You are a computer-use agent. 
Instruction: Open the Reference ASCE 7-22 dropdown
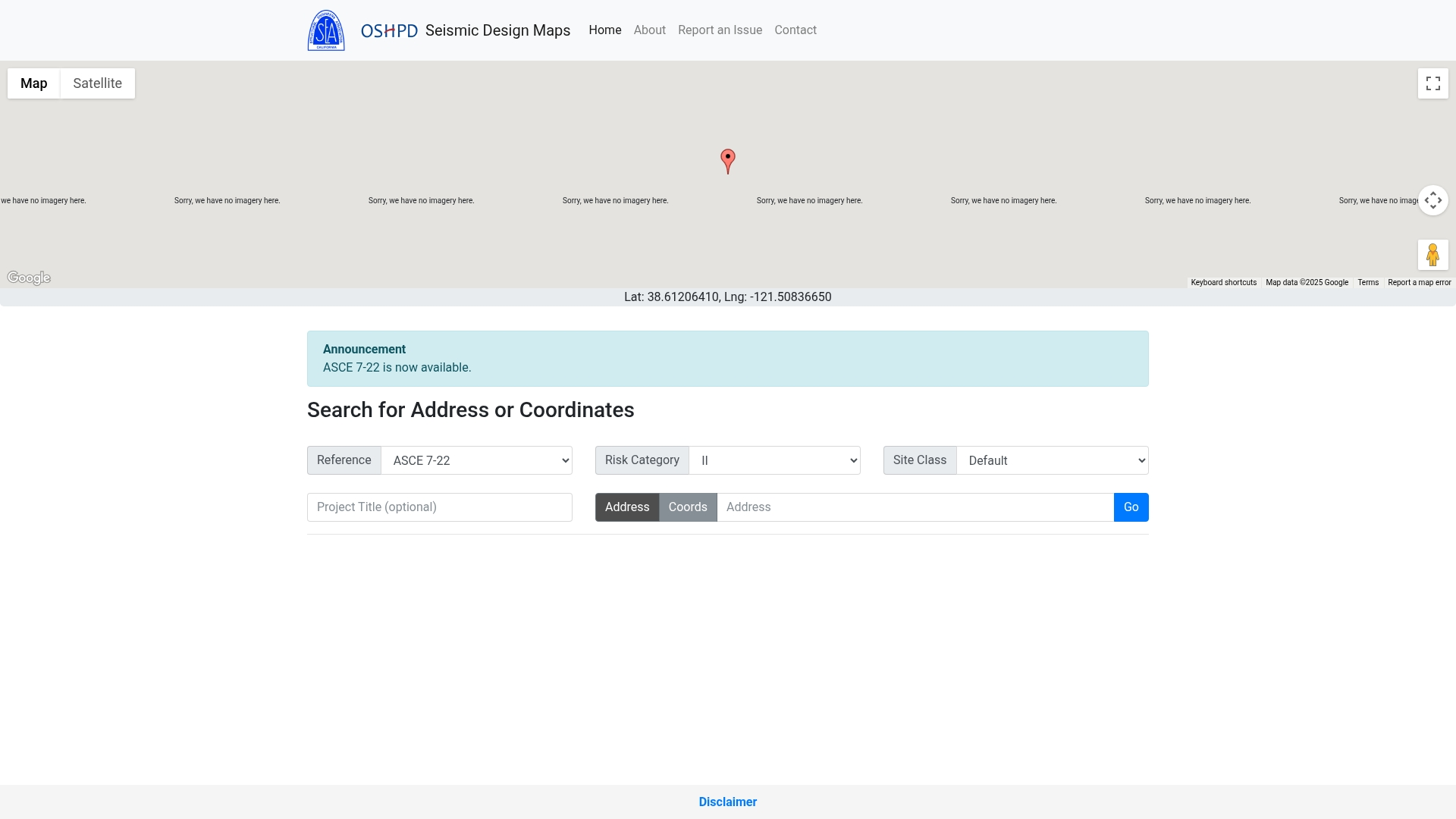coord(476,460)
